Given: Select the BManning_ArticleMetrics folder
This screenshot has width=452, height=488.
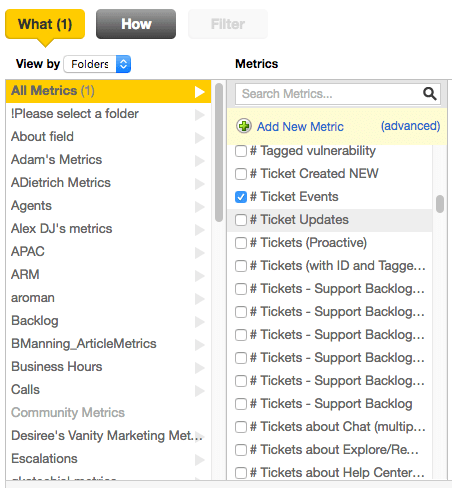Looking at the screenshot, I should 108,344.
